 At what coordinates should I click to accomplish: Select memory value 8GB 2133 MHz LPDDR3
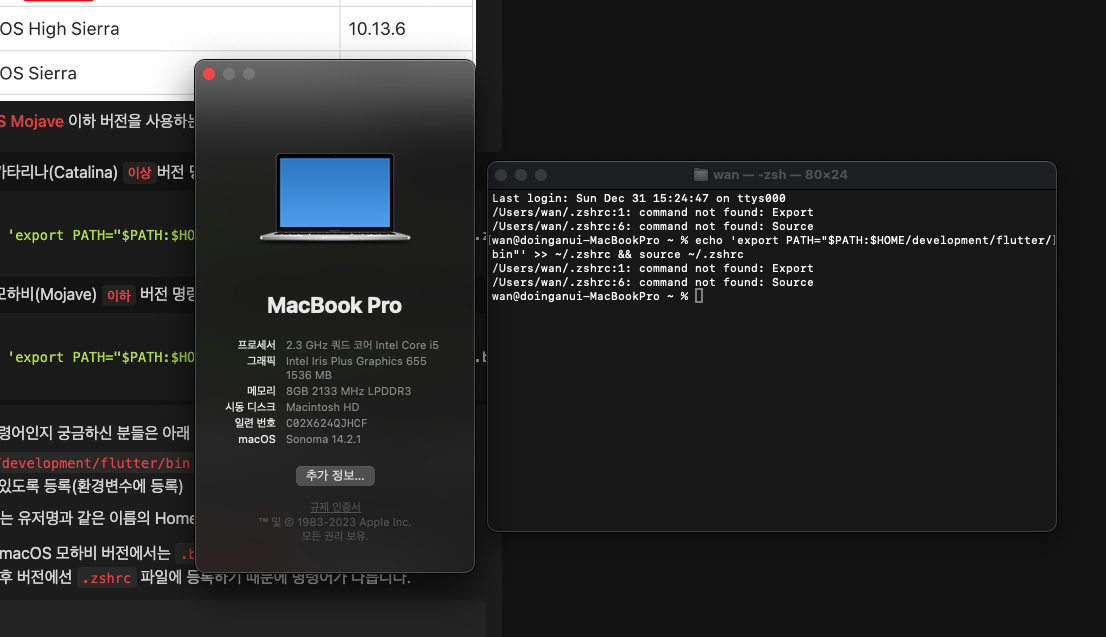click(348, 391)
